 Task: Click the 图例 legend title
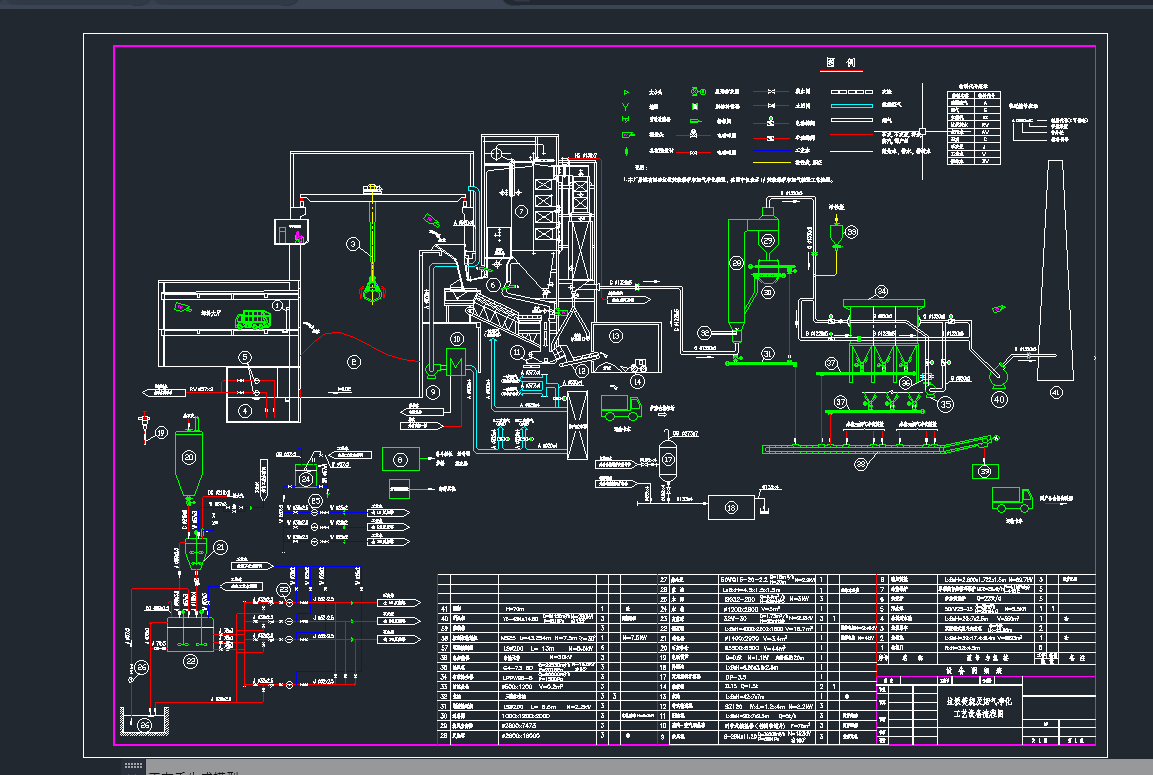click(840, 62)
